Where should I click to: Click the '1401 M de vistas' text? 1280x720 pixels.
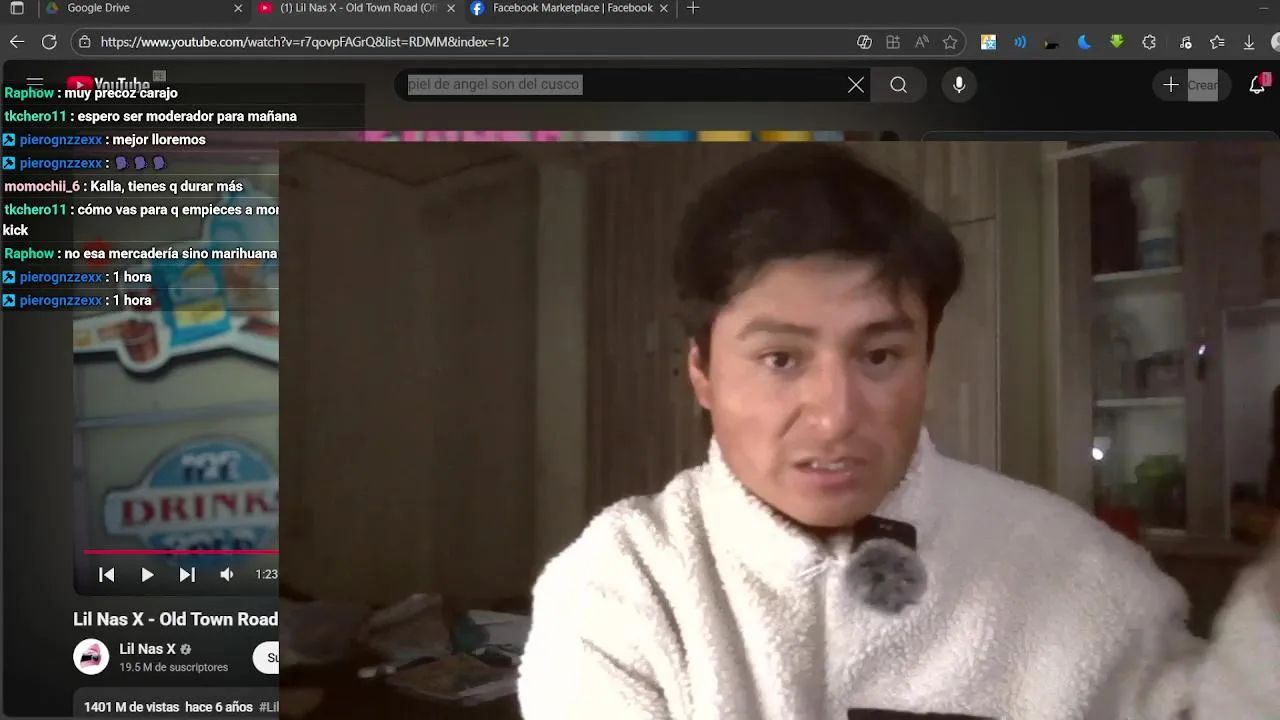pyautogui.click(x=132, y=707)
